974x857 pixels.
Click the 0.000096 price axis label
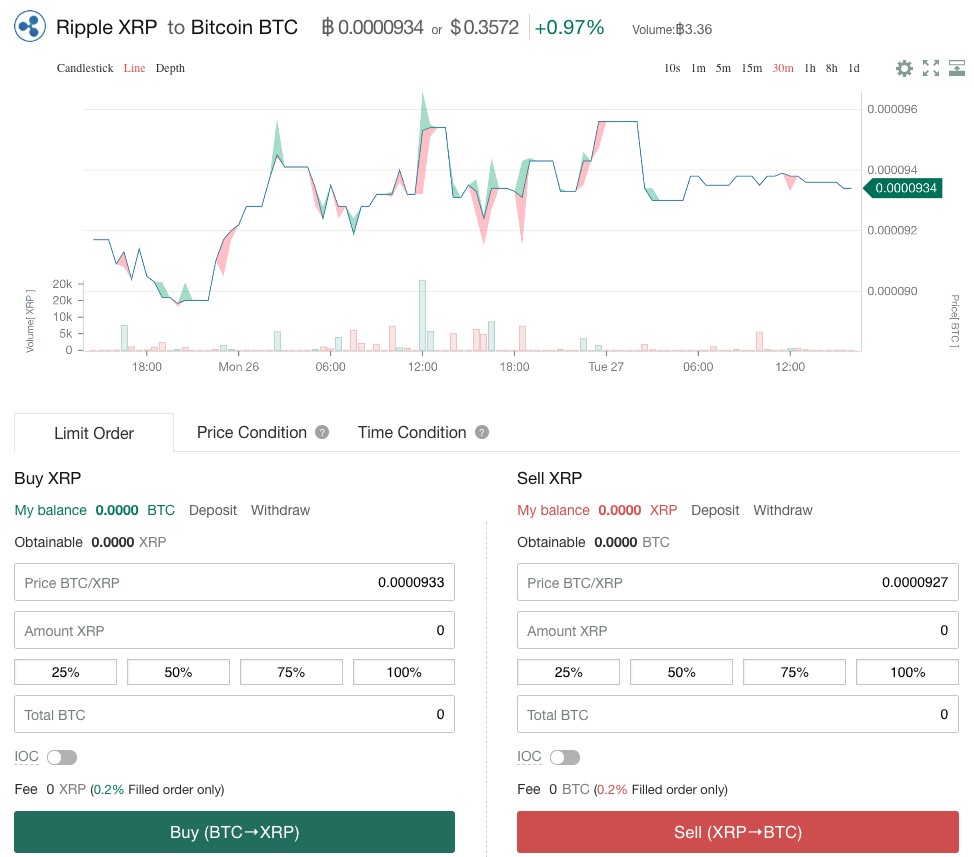coord(892,109)
